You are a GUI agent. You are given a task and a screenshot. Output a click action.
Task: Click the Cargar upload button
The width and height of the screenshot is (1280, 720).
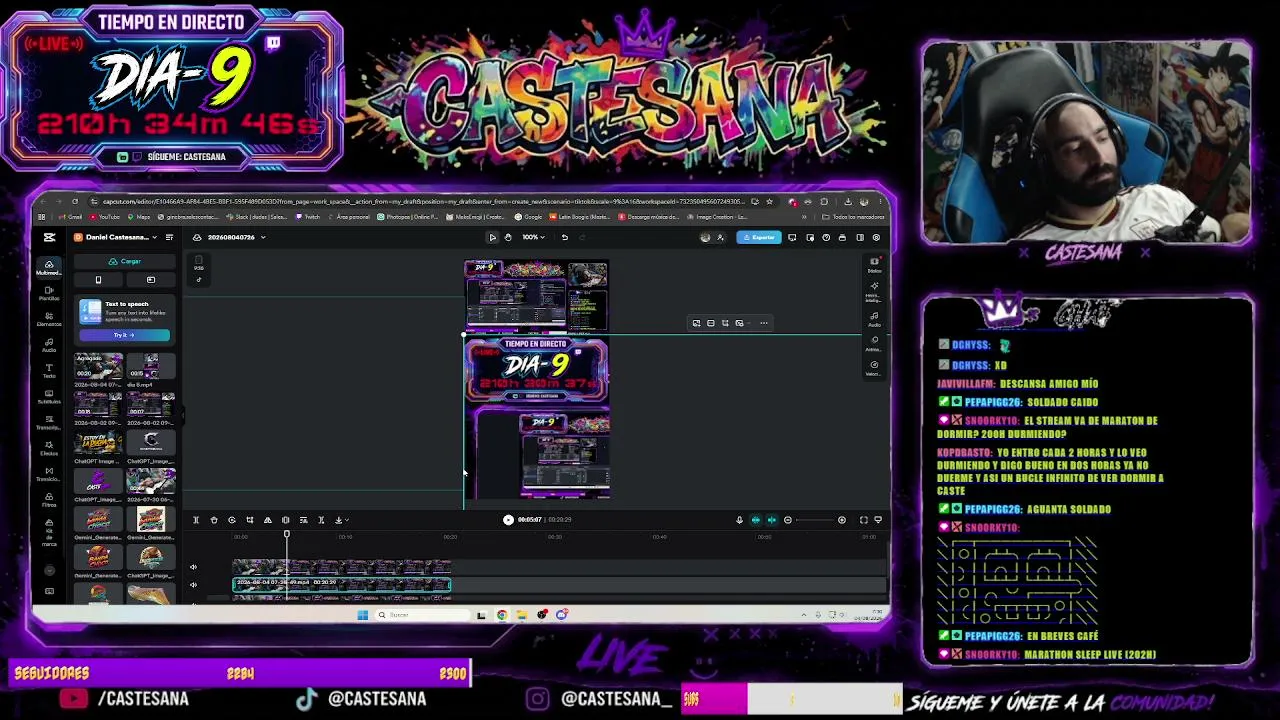coord(125,261)
